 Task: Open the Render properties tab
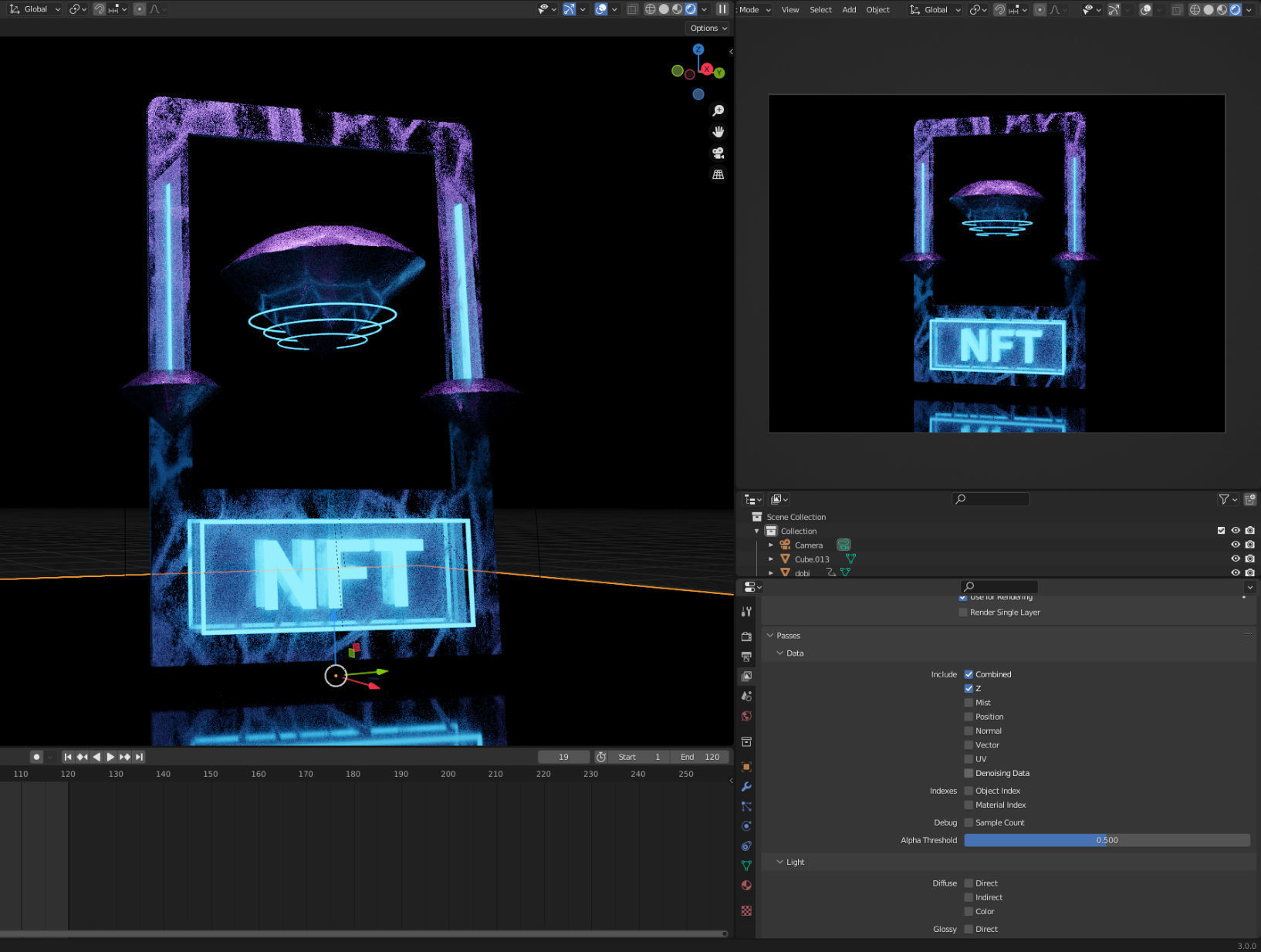click(x=746, y=636)
